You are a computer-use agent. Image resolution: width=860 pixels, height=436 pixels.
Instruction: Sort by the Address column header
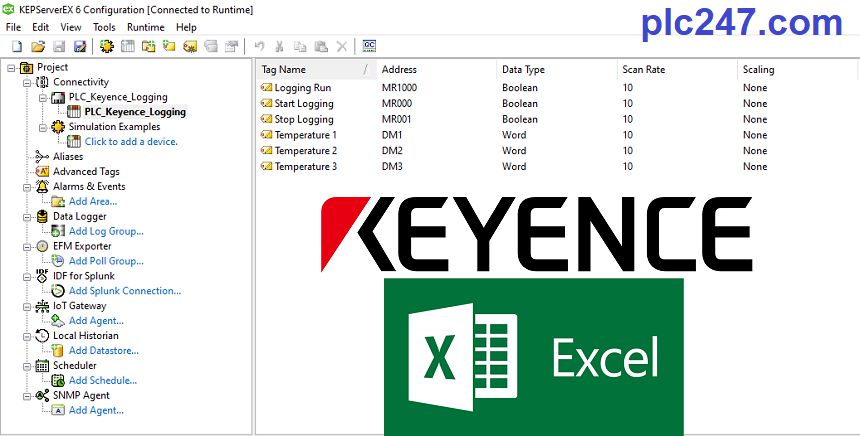pos(437,70)
